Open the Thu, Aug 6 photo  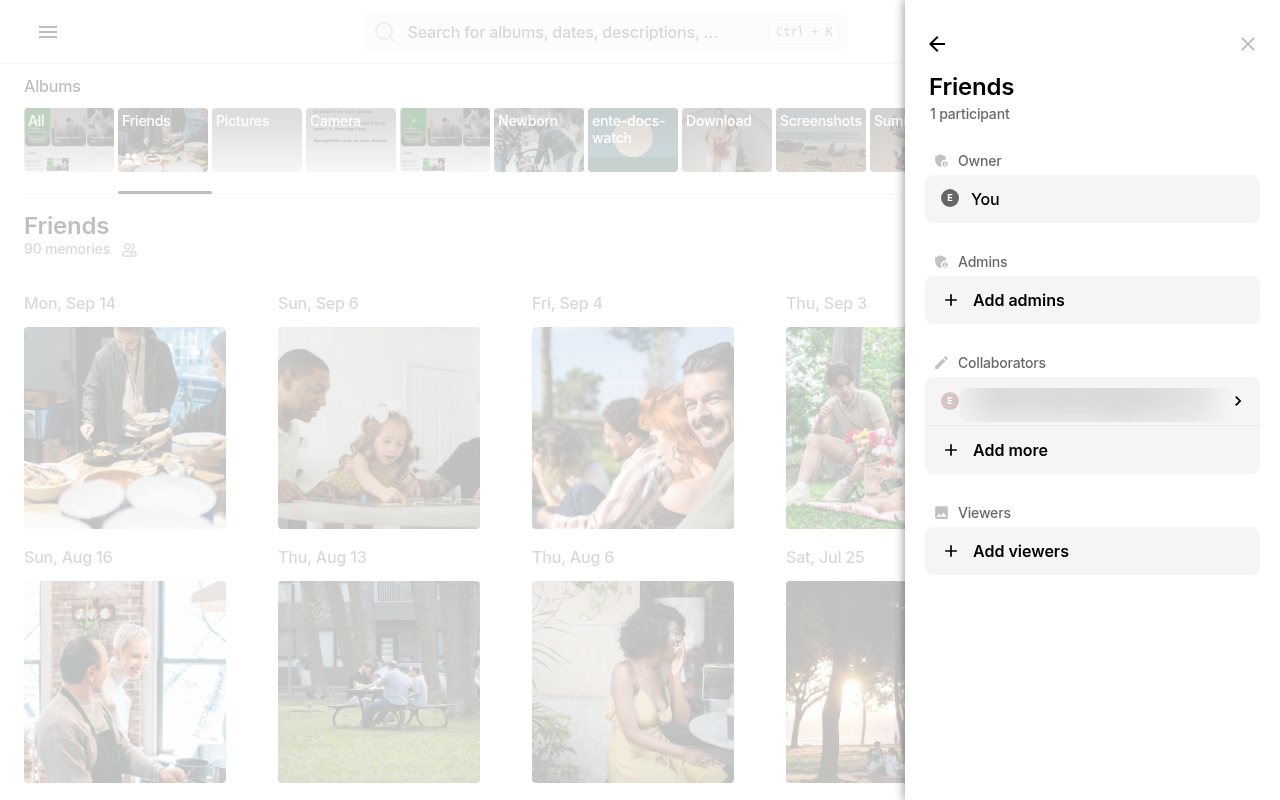pyautogui.click(x=633, y=682)
